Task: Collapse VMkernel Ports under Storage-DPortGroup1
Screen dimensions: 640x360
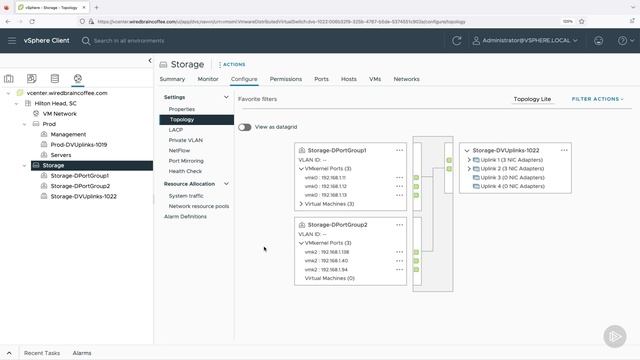Action: pyautogui.click(x=301, y=169)
